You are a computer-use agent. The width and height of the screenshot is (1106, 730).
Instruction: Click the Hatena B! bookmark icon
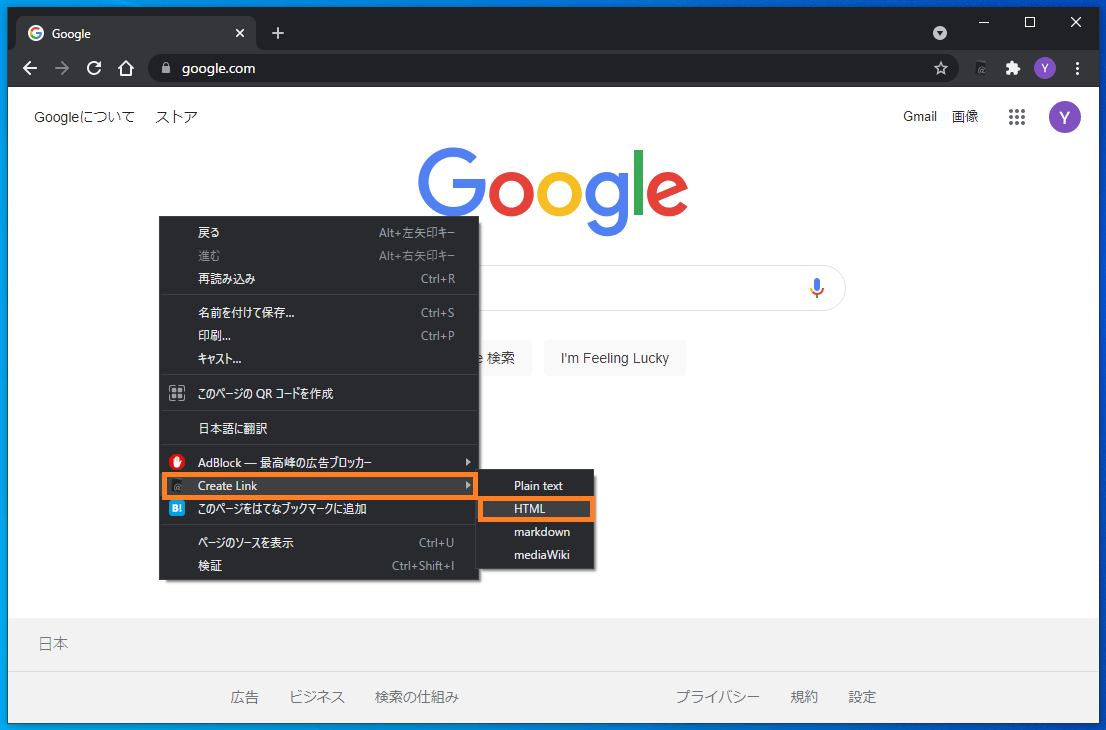[177, 509]
